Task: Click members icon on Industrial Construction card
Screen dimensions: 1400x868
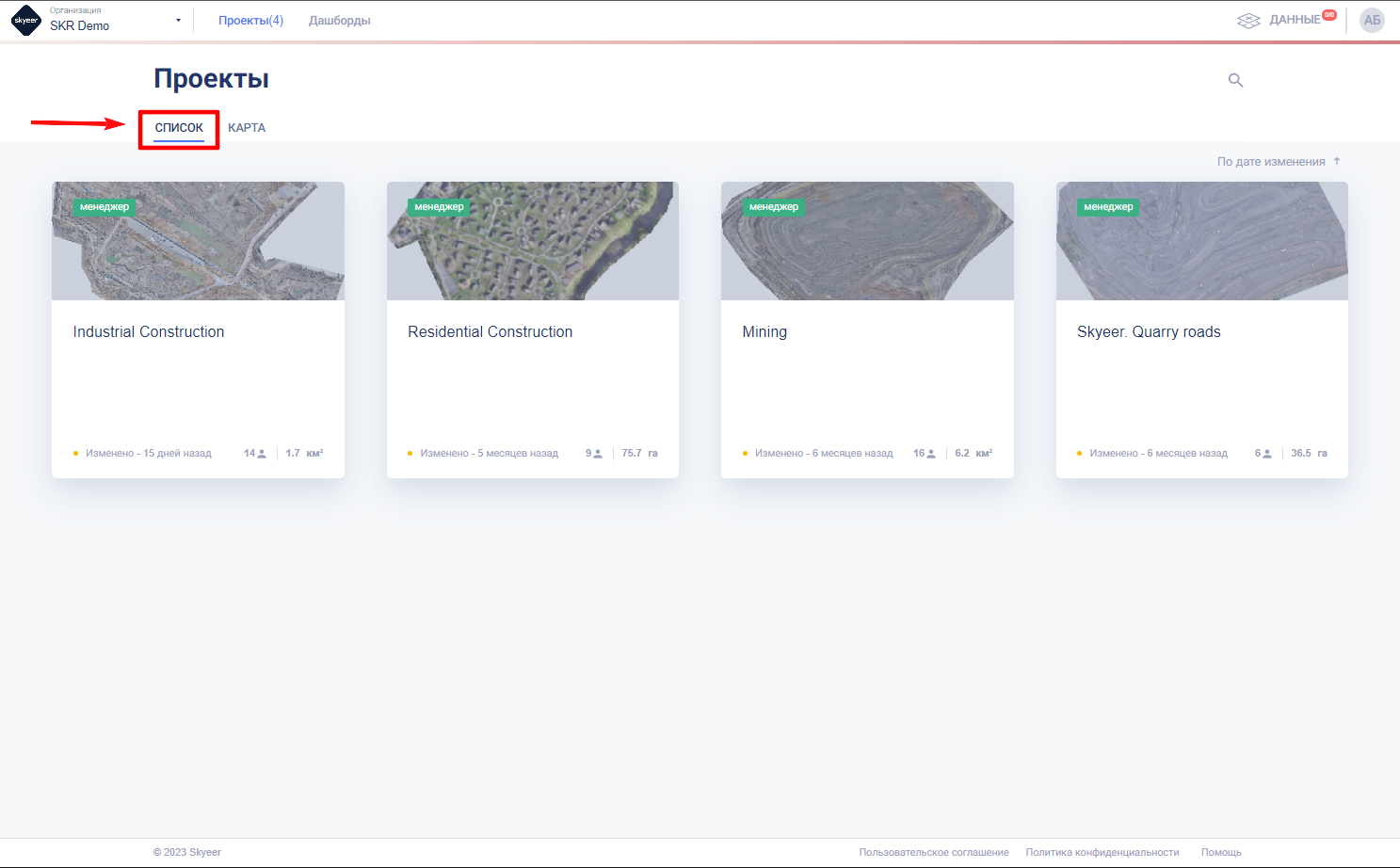Action: coord(262,454)
